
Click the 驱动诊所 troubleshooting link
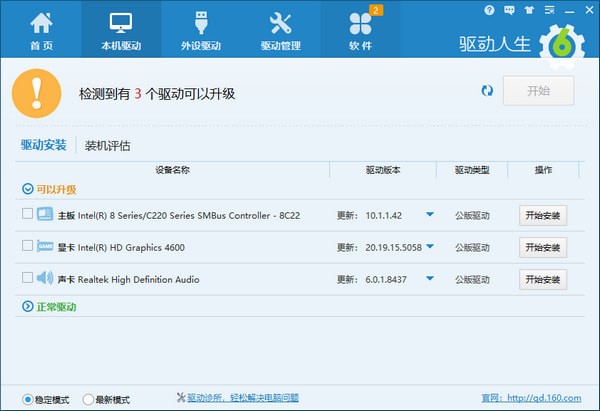(x=236, y=398)
